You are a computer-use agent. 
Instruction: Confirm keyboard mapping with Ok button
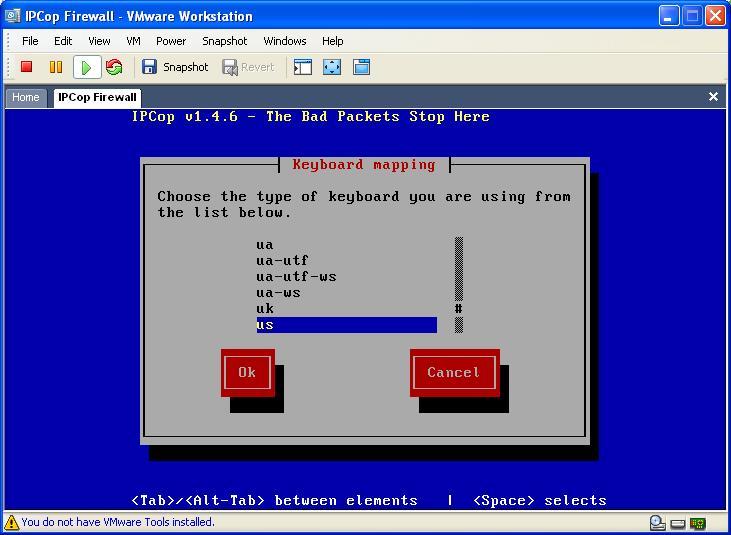pos(248,372)
